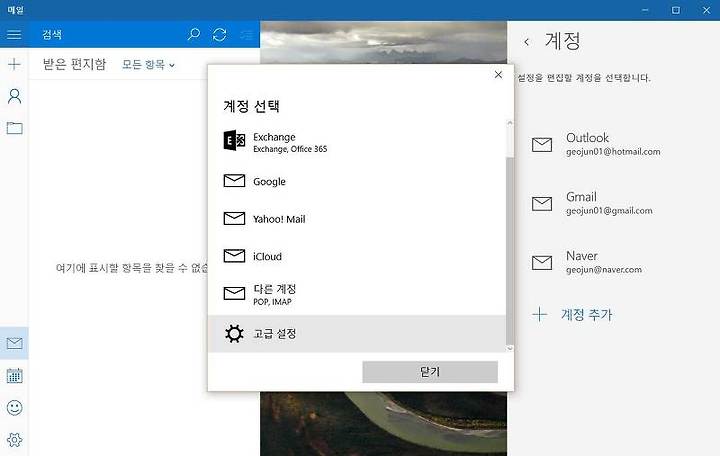Open Calendar from sidebar icon

(14, 376)
